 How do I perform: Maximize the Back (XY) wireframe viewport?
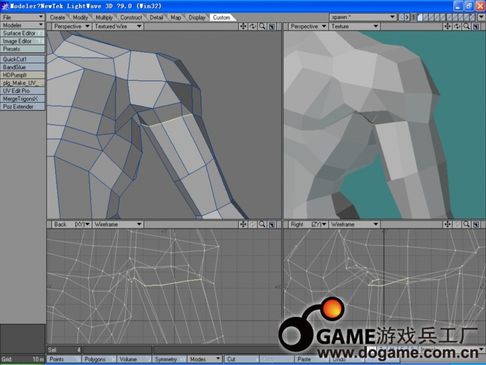[x=272, y=224]
